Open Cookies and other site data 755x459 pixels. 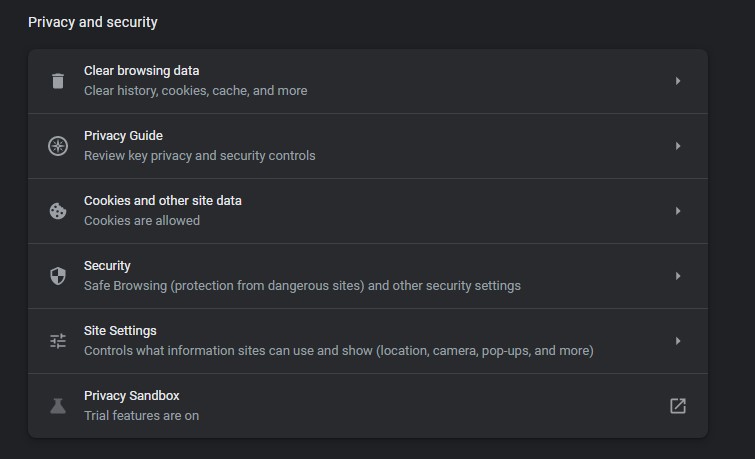(x=368, y=211)
